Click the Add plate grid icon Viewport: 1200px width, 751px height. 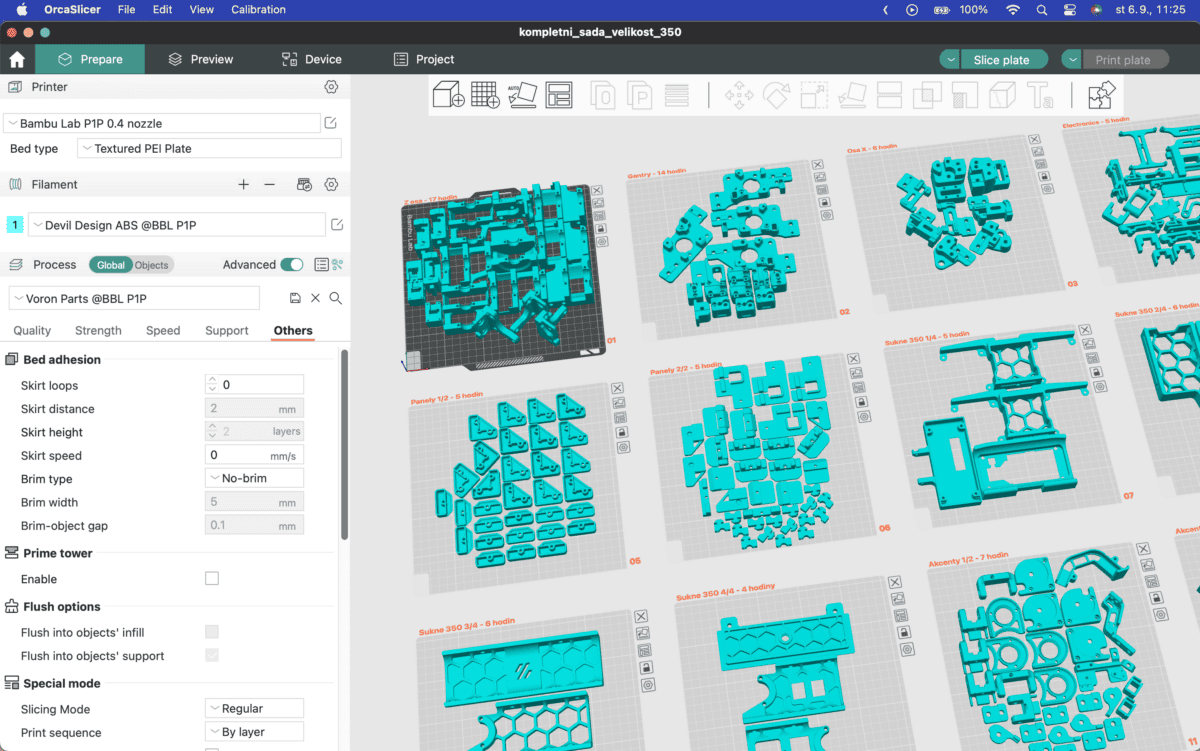pos(485,95)
